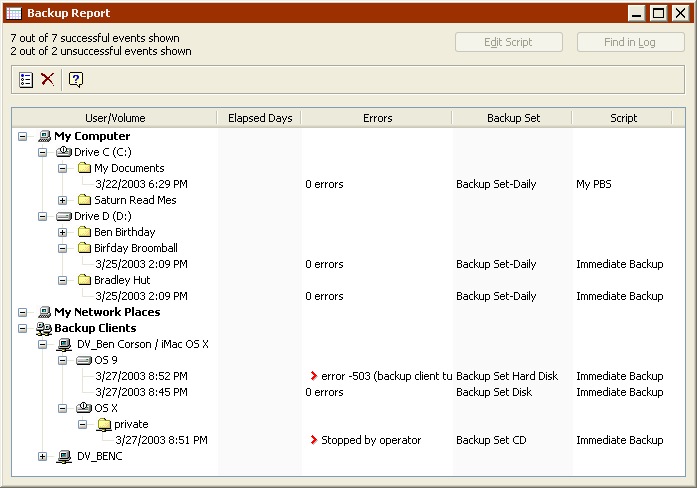Click the OS 9 drive icon
The image size is (697, 488).
(84, 360)
